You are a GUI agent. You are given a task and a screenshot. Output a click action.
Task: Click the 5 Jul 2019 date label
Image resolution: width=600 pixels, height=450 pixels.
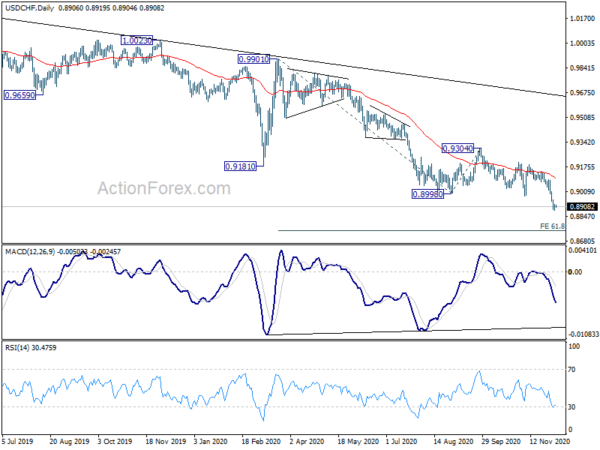tap(18, 442)
